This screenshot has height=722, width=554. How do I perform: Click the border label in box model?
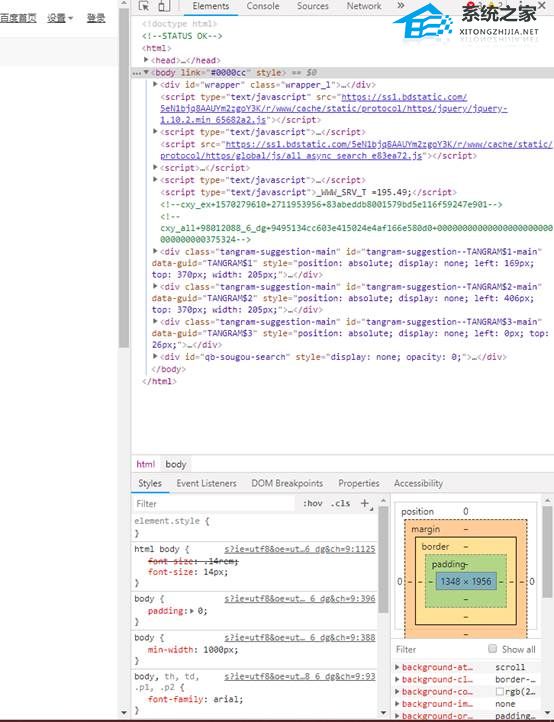pos(435,547)
